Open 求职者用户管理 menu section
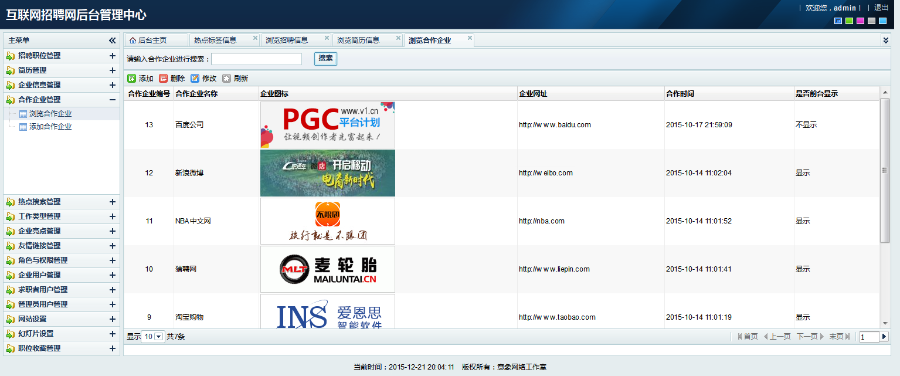The width and height of the screenshot is (900, 376). 61,289
